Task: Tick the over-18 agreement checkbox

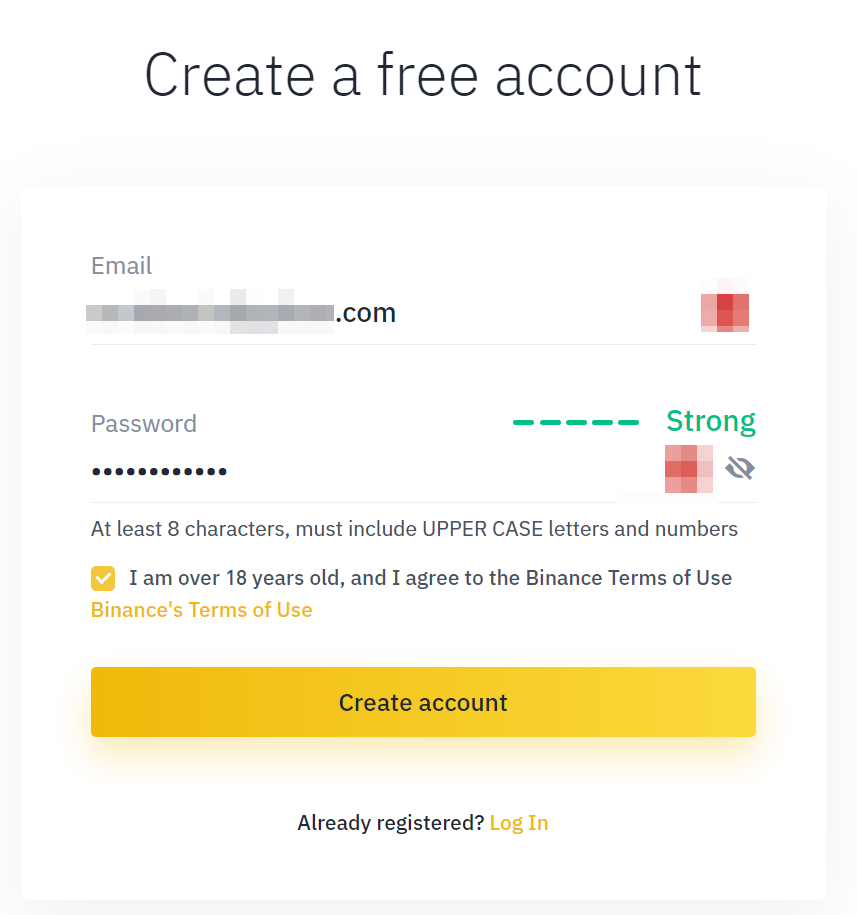Action: 103,578
